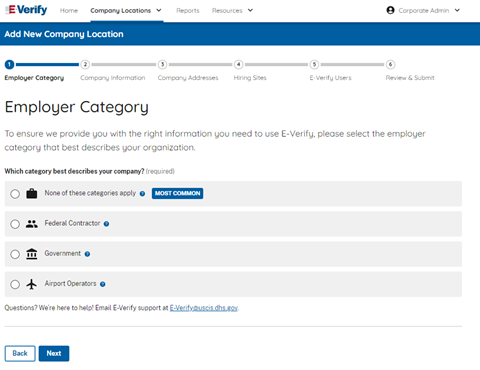Select the Government radio button
480x370 pixels.
[x=15, y=254]
